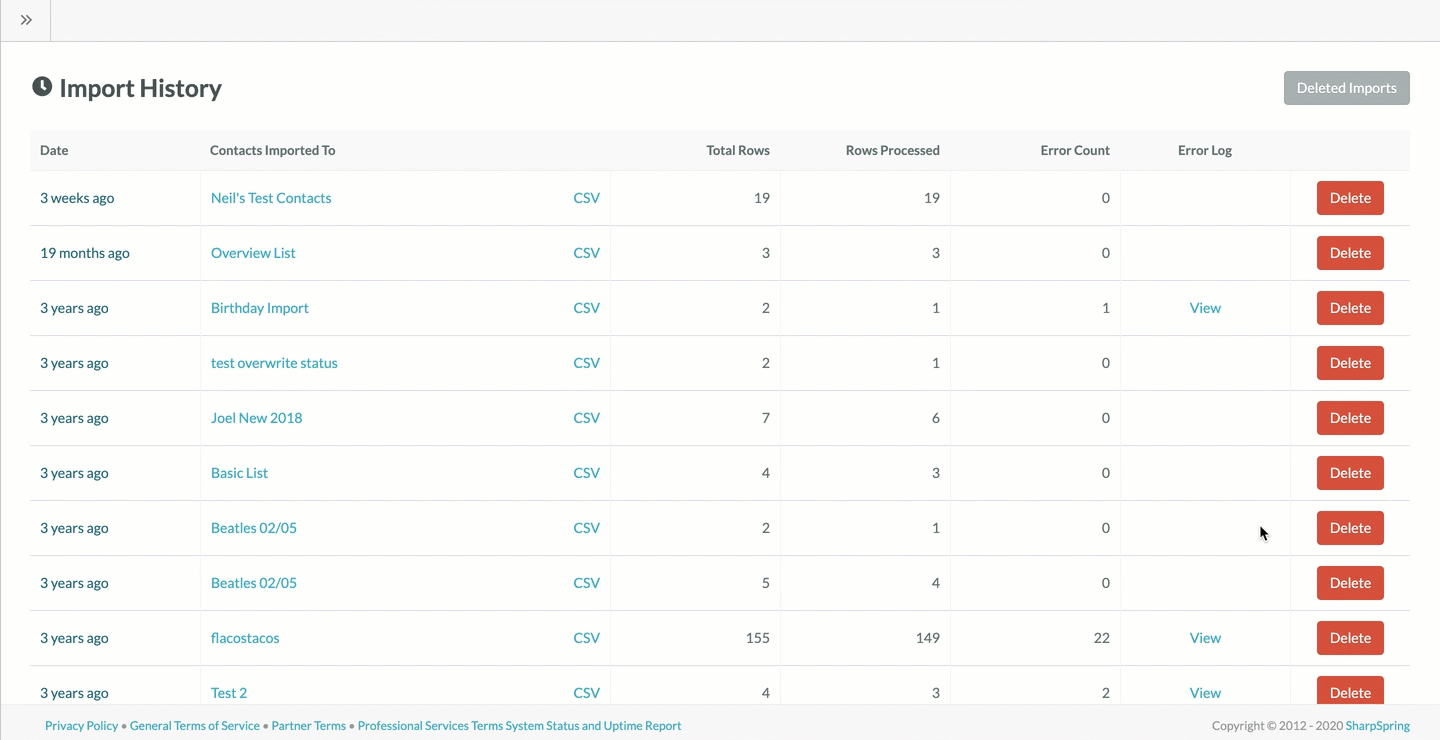View error log for flacostacos import
Image resolution: width=1440 pixels, height=740 pixels.
1205,638
